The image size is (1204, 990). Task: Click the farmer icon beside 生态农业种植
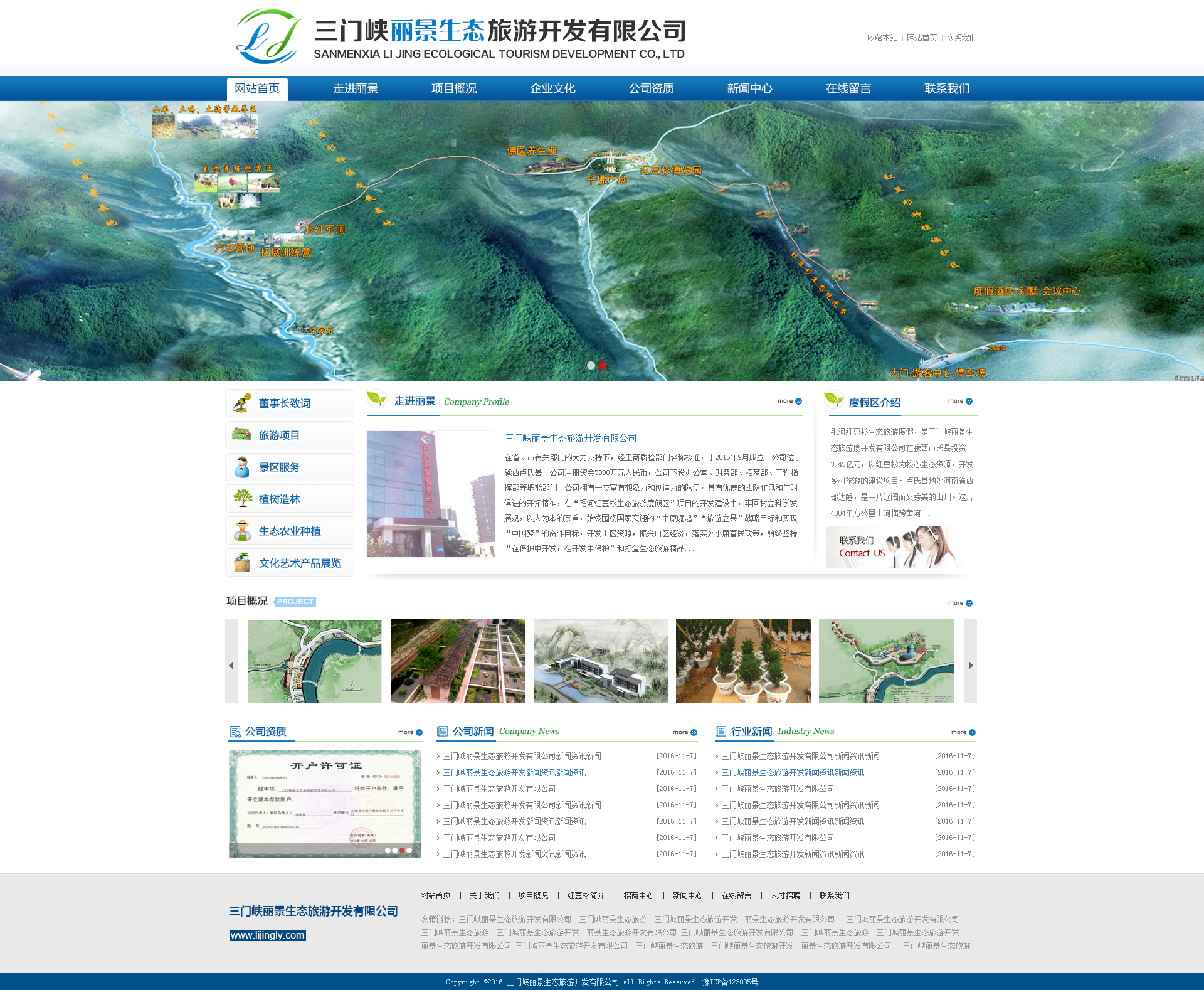[242, 531]
